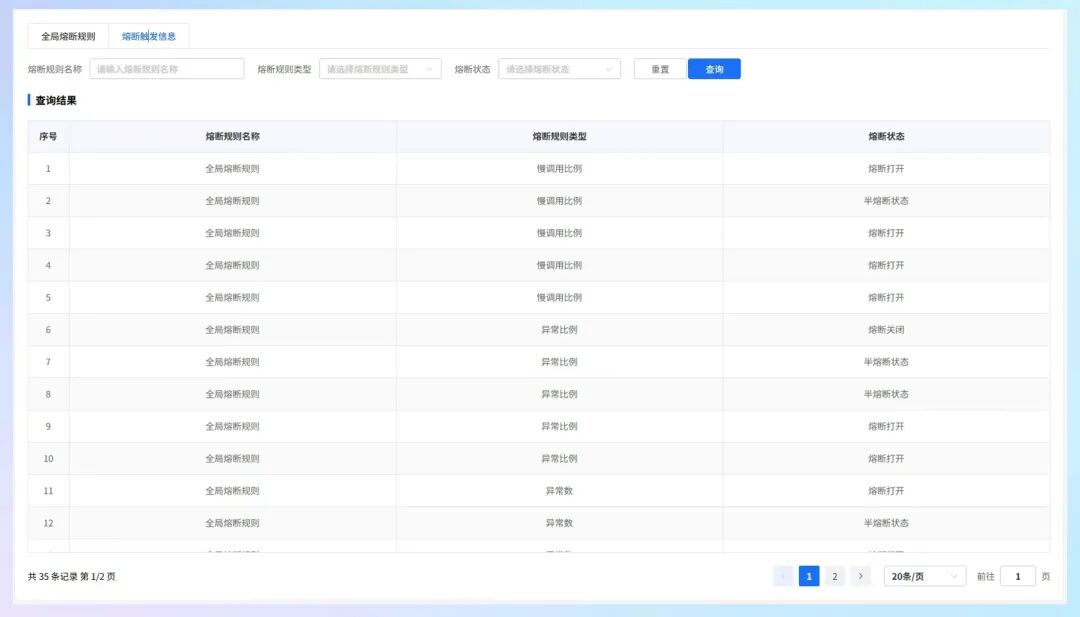Click the next page arrow
Viewport: 1080px width, 617px height.
click(x=860, y=576)
